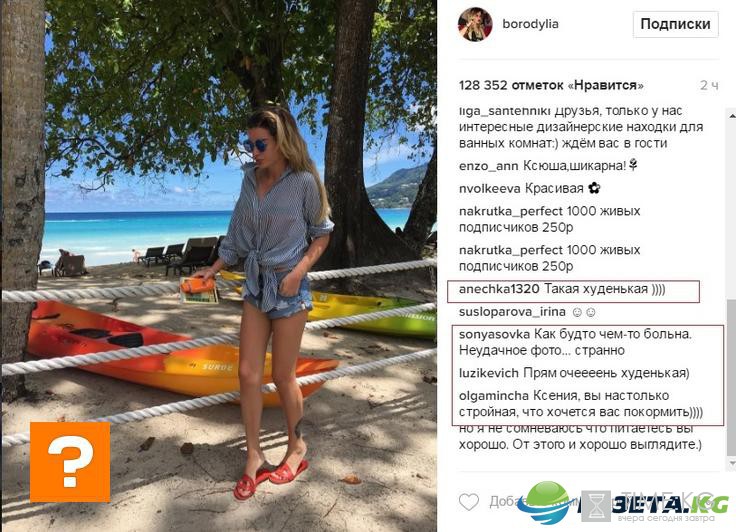This screenshot has width=736, height=532.
Task: Open enzo_ann commenter profile
Action: (x=489, y=166)
